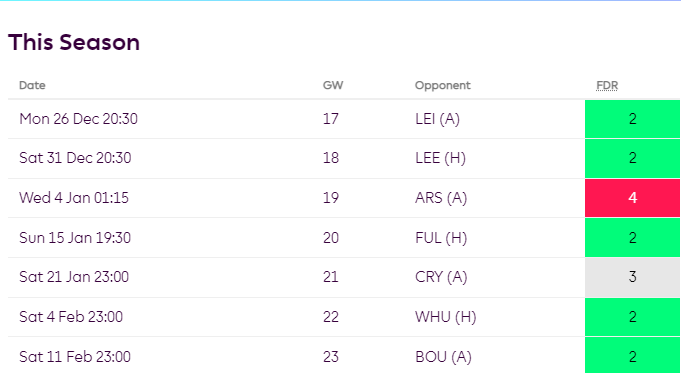Click the Opponent column header
681x373 pixels.
point(443,85)
